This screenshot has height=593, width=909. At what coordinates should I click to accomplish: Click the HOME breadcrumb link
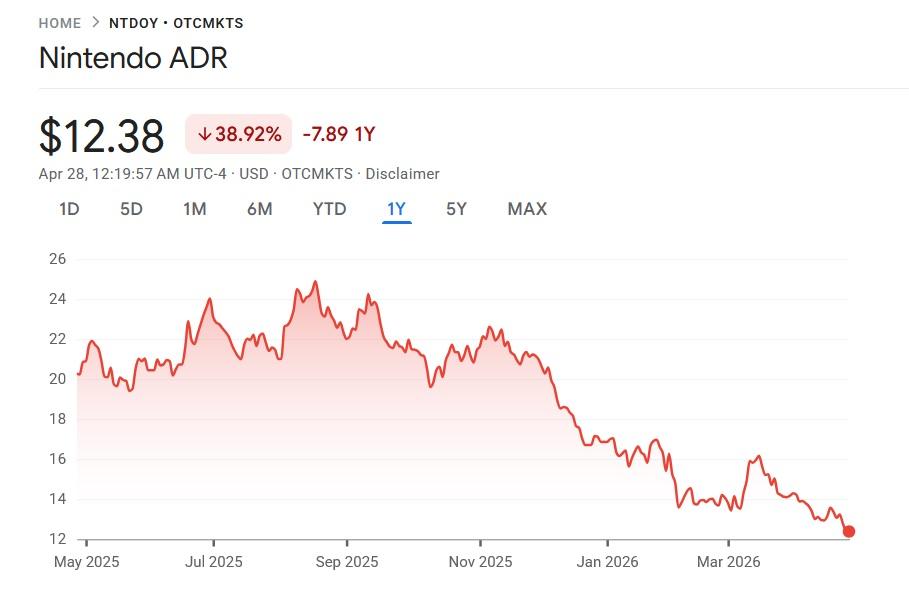click(59, 23)
